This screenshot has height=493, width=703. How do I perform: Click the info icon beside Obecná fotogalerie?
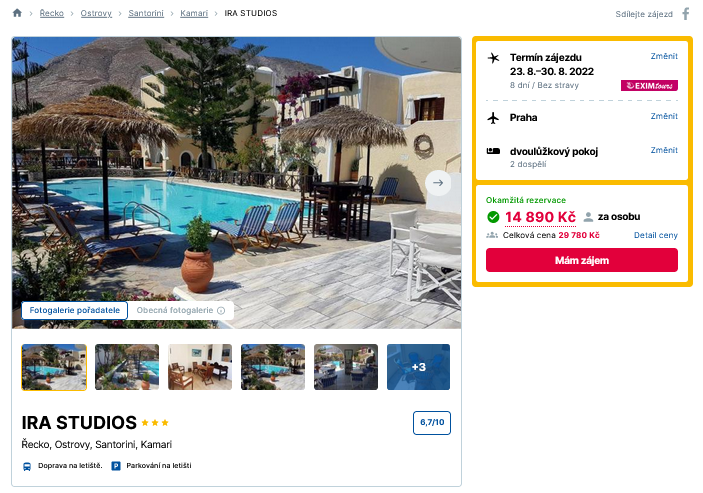point(221,311)
